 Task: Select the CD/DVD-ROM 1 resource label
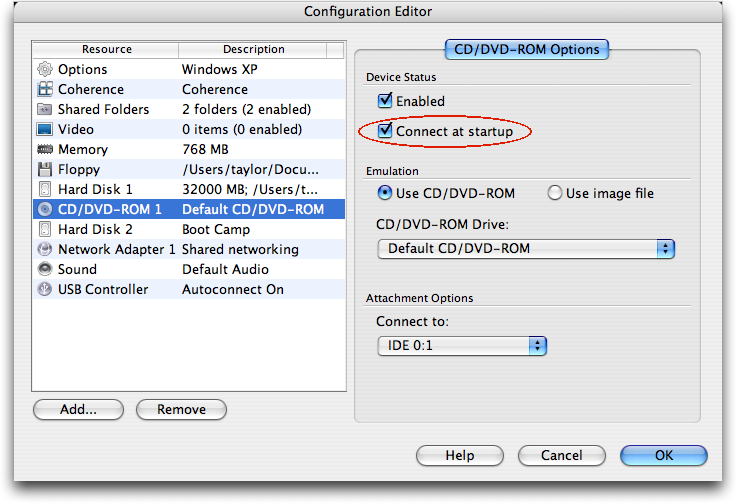110,209
